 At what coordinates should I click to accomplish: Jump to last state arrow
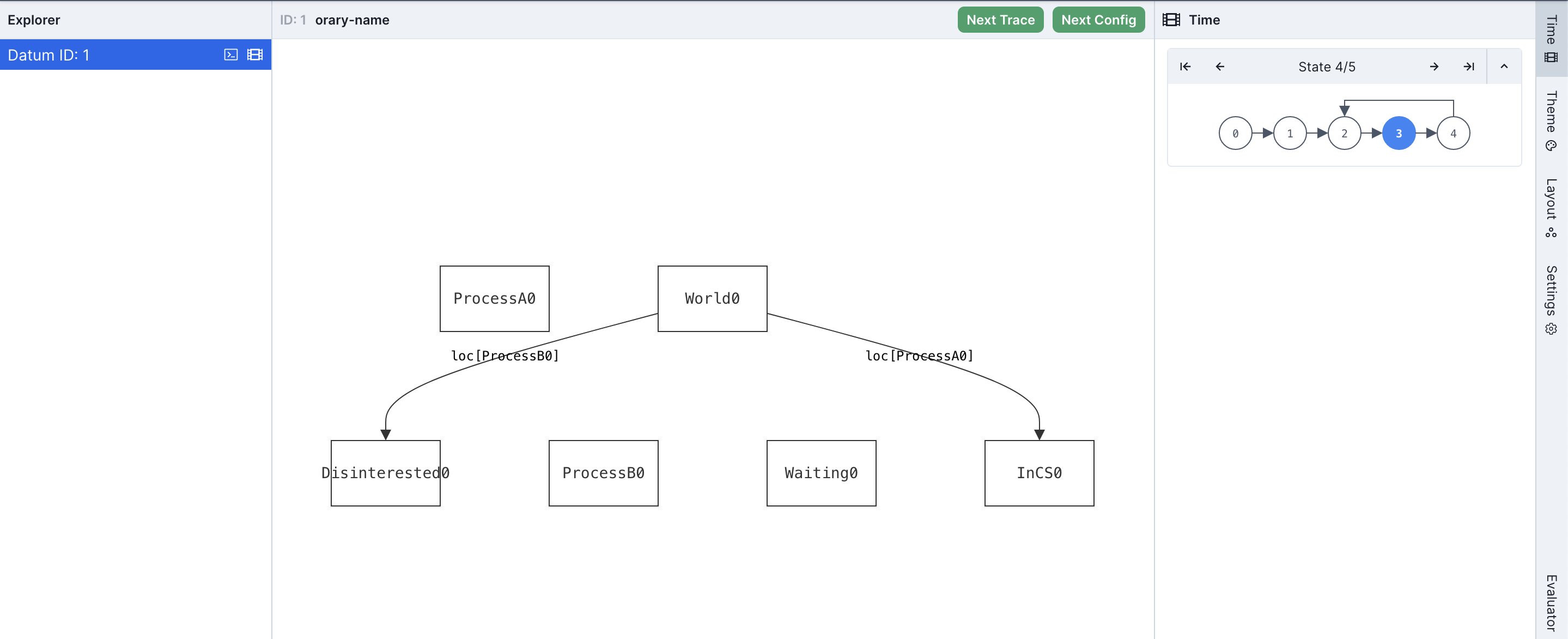(x=1469, y=67)
